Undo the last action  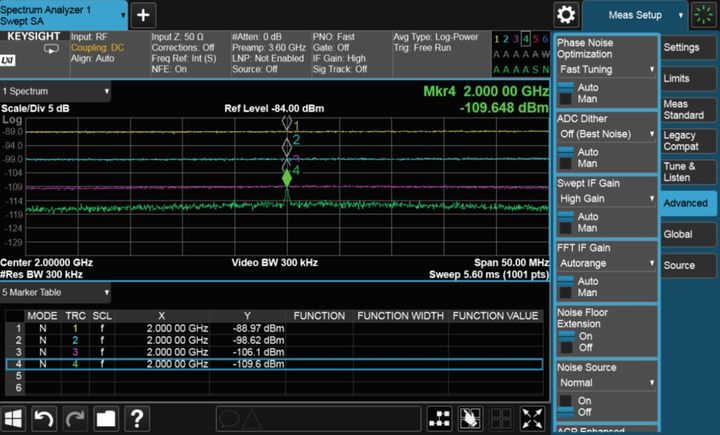click(x=44, y=418)
